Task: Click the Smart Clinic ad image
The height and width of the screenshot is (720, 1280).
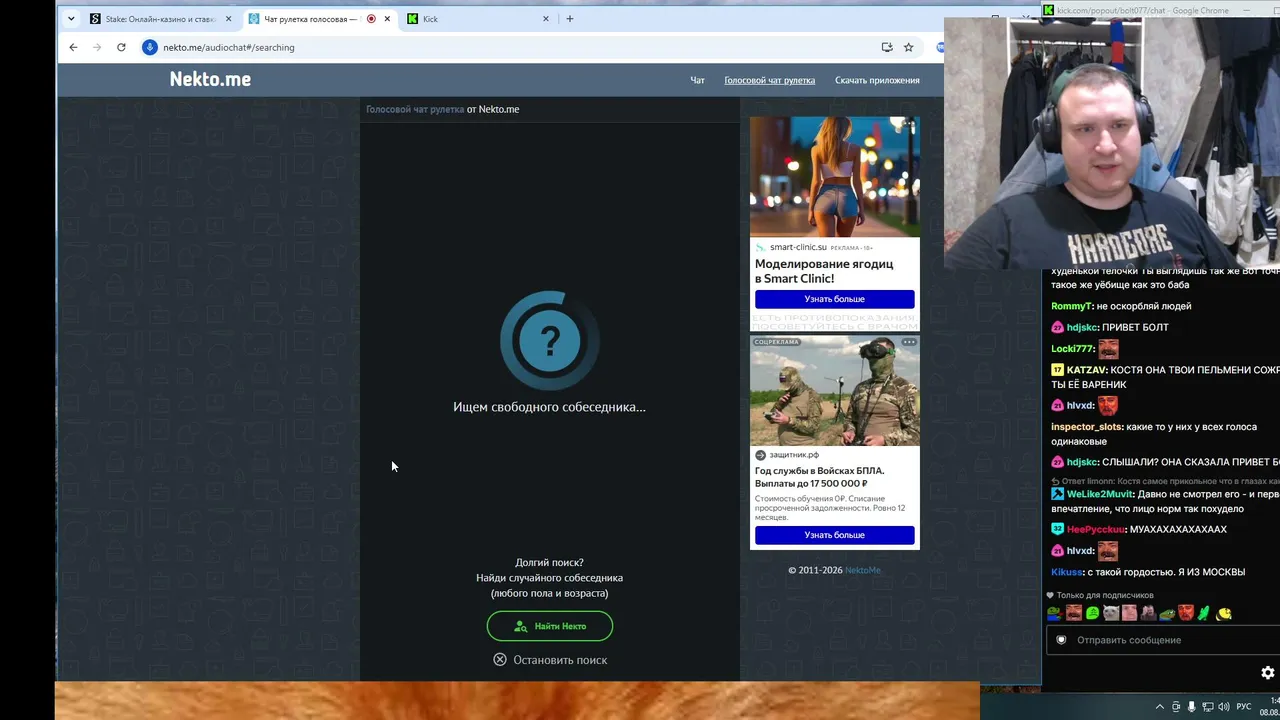Action: pos(834,176)
